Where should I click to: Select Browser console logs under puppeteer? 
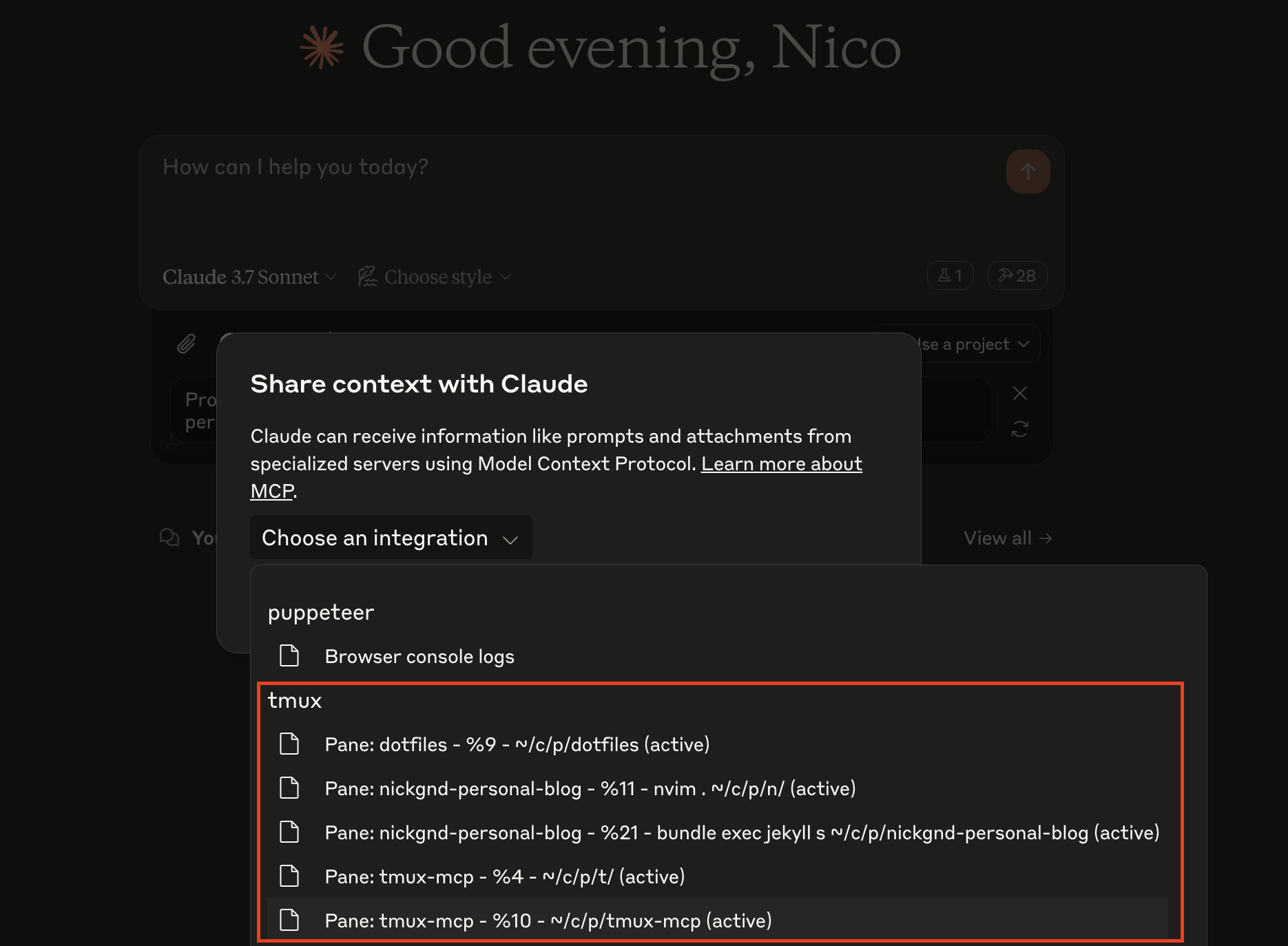[419, 657]
